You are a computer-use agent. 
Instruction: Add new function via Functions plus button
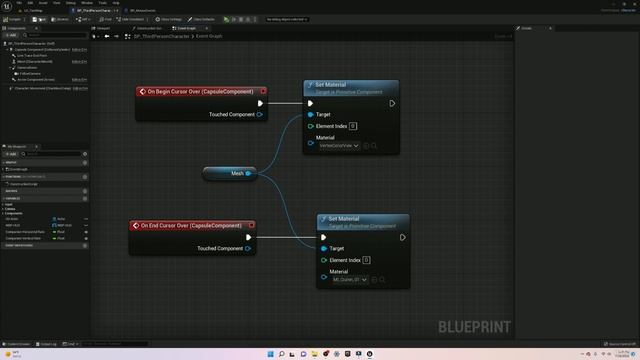click(85, 177)
